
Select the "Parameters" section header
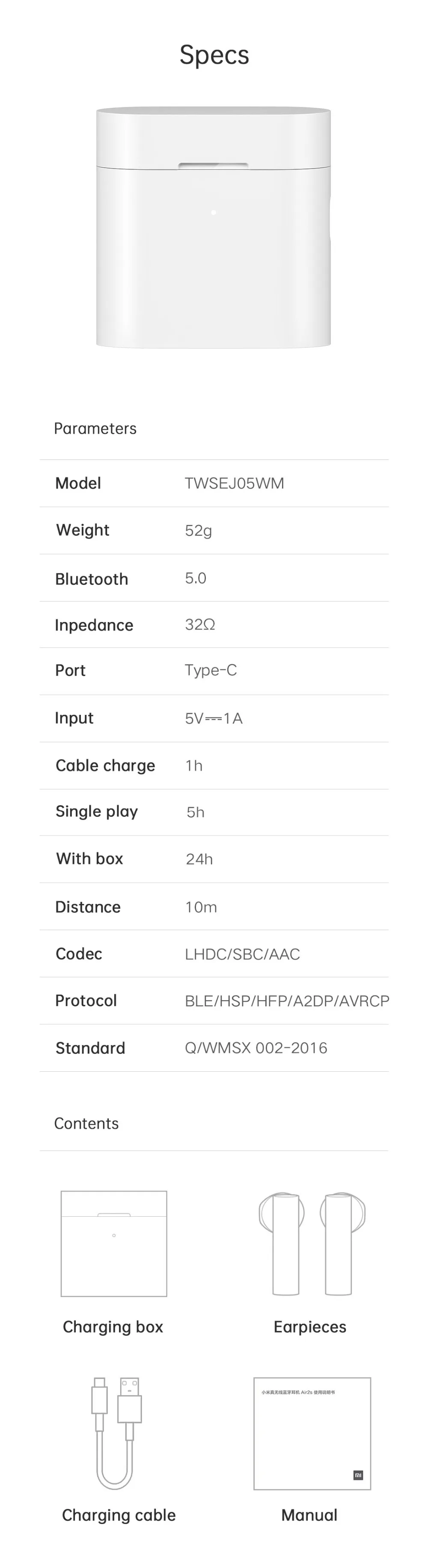(x=95, y=429)
